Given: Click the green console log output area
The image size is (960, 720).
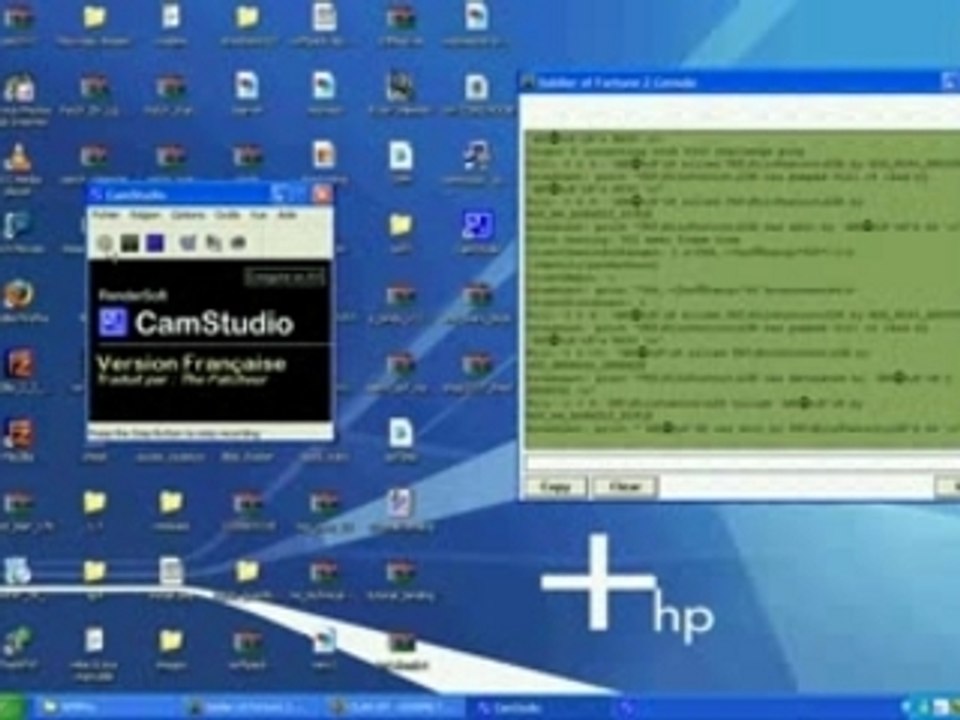Looking at the screenshot, I should point(742,290).
